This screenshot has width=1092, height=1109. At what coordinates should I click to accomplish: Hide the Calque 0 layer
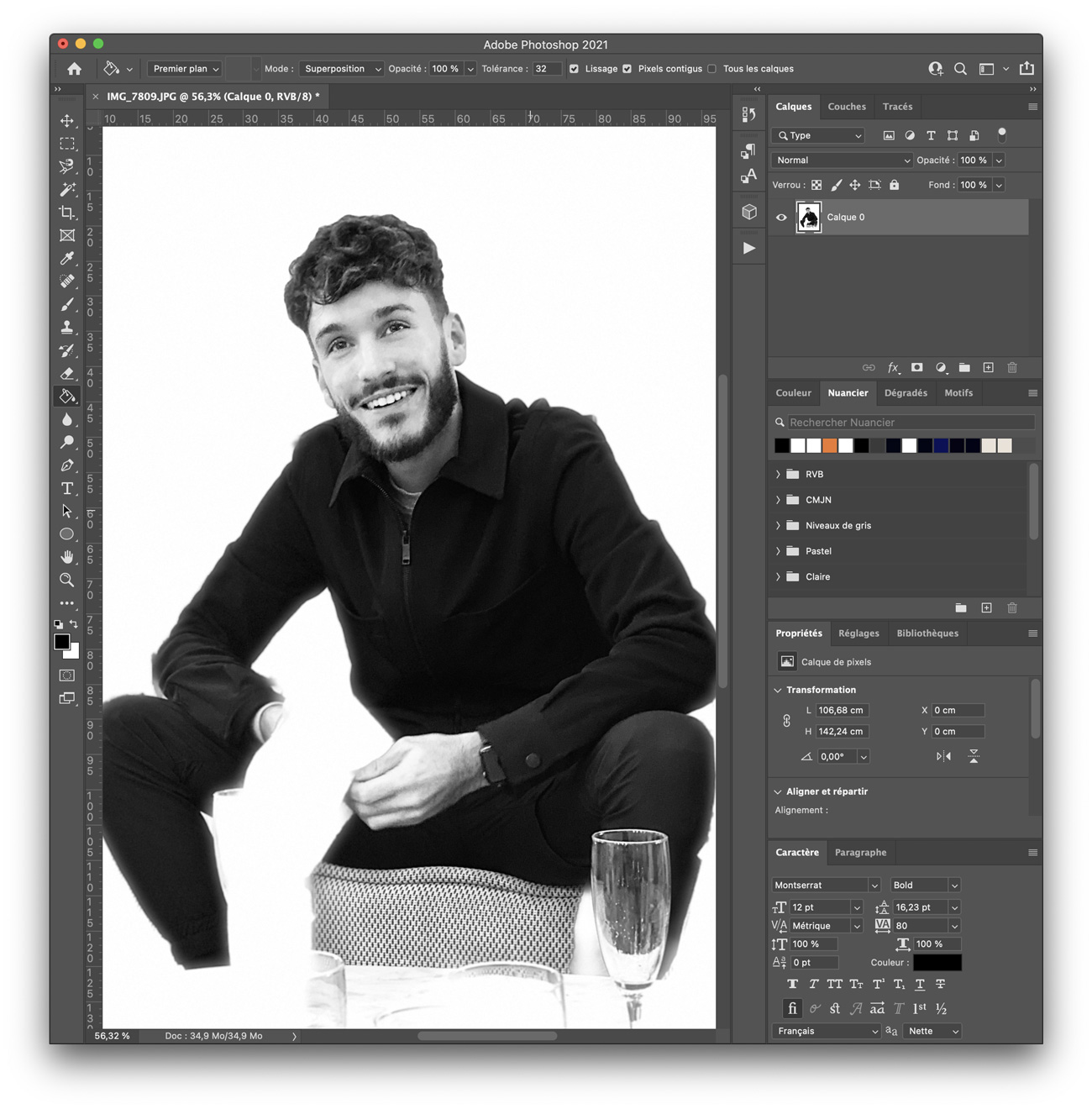(781, 218)
